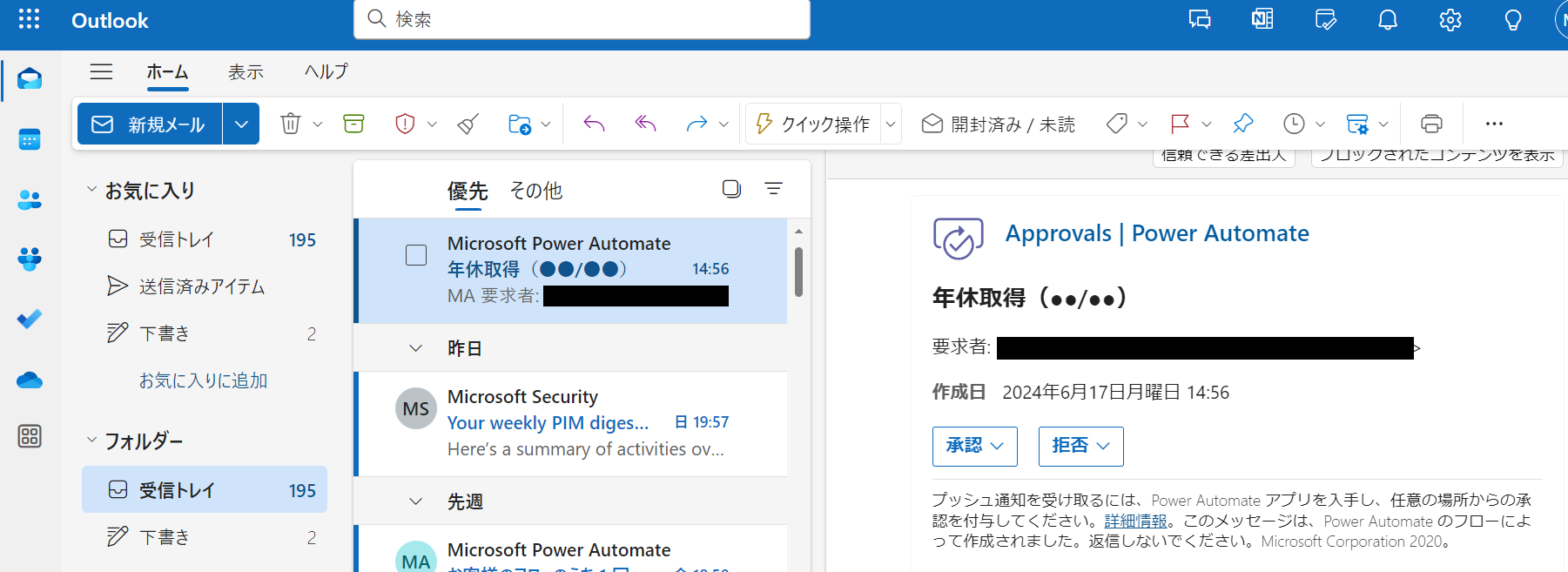This screenshot has width=1568, height=572.
Task: Open the 承認 dropdown
Action: 975,446
